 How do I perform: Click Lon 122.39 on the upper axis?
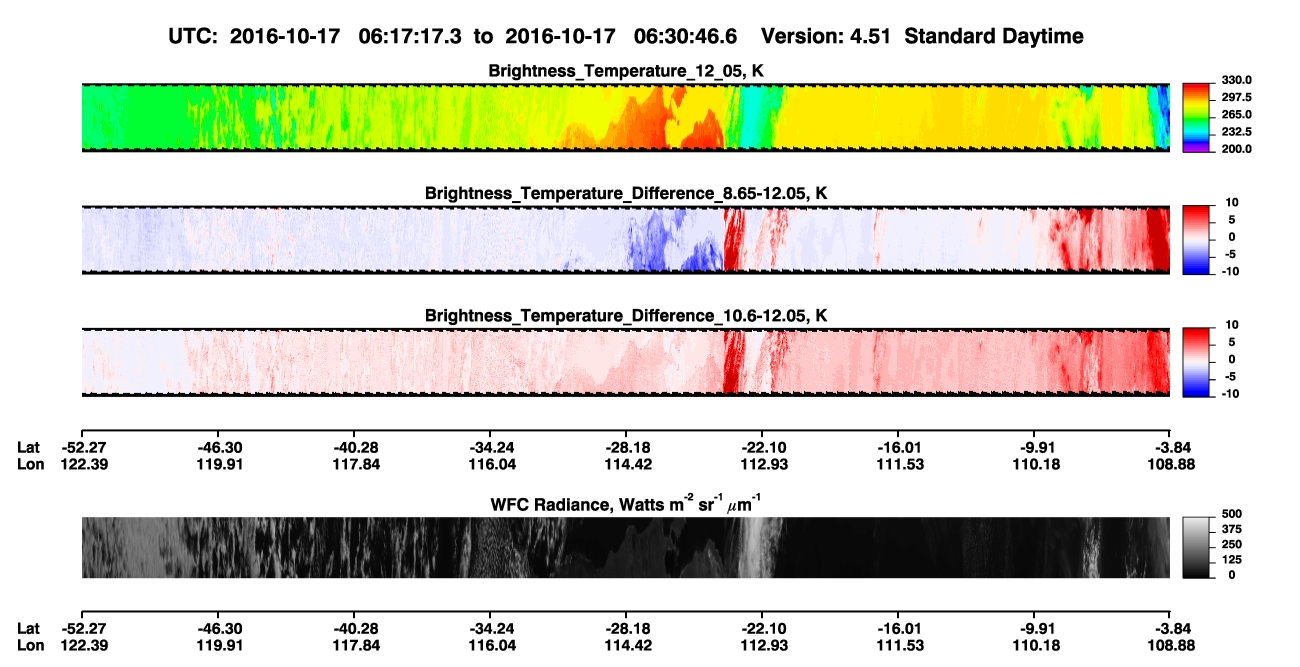pyautogui.click(x=82, y=464)
